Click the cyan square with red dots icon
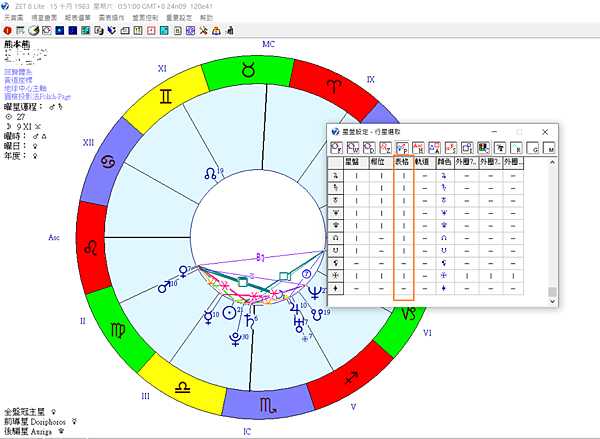 pyautogui.click(x=164, y=31)
